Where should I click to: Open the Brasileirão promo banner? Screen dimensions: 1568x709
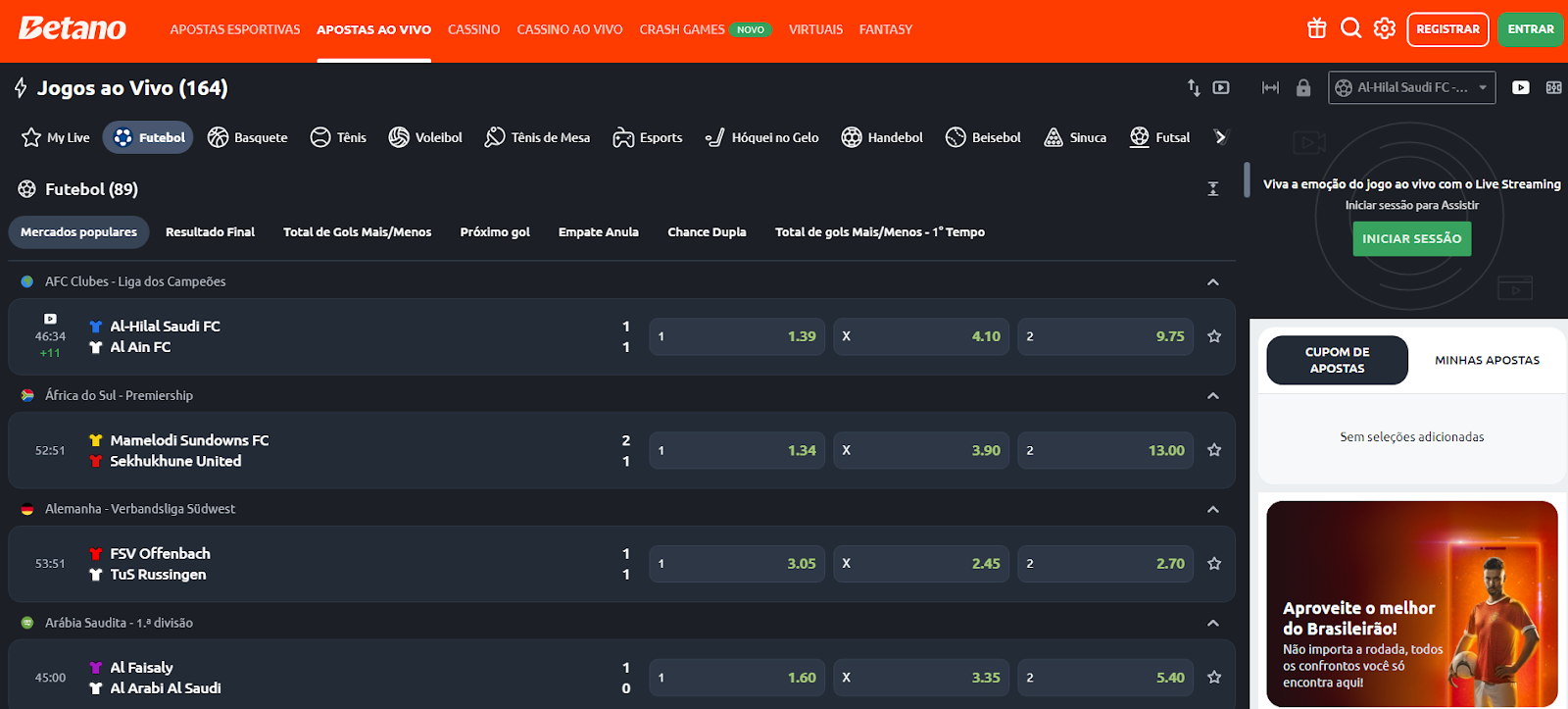[x=1411, y=603]
